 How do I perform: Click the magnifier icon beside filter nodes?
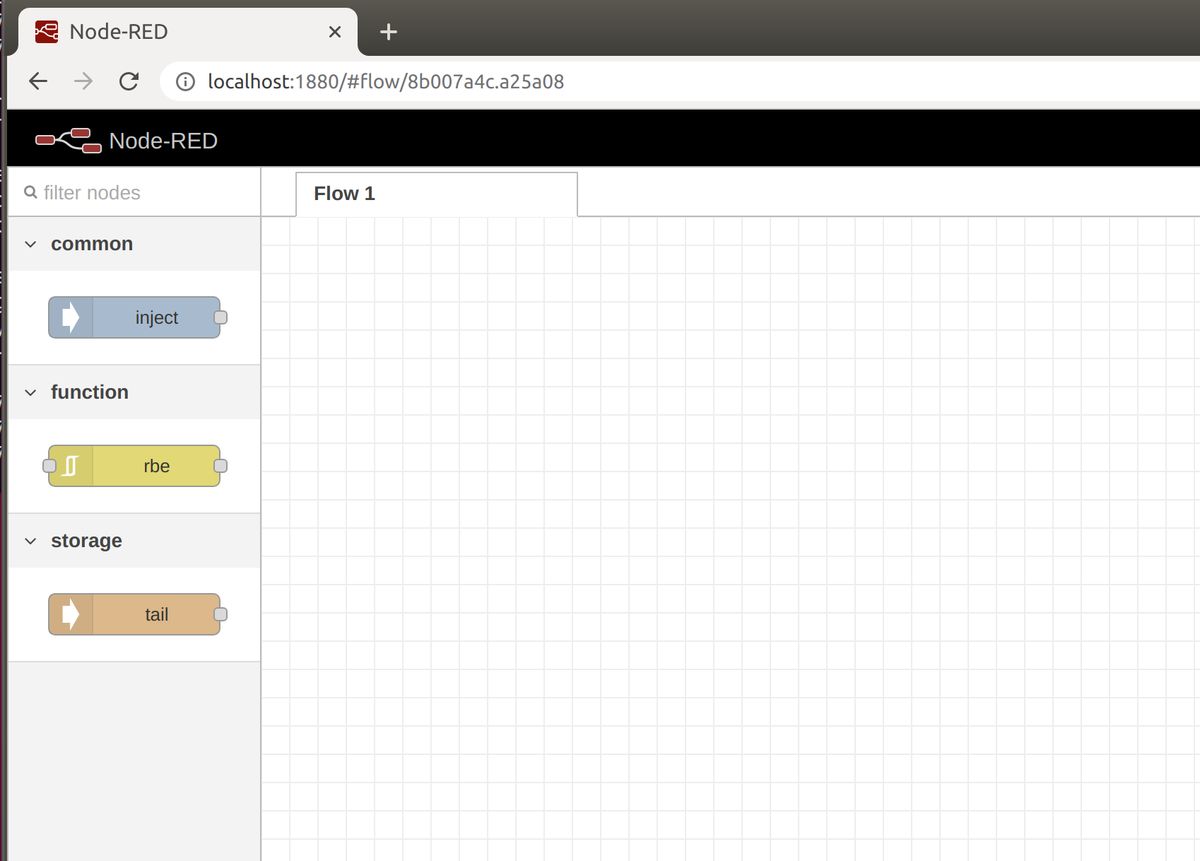[x=30, y=192]
